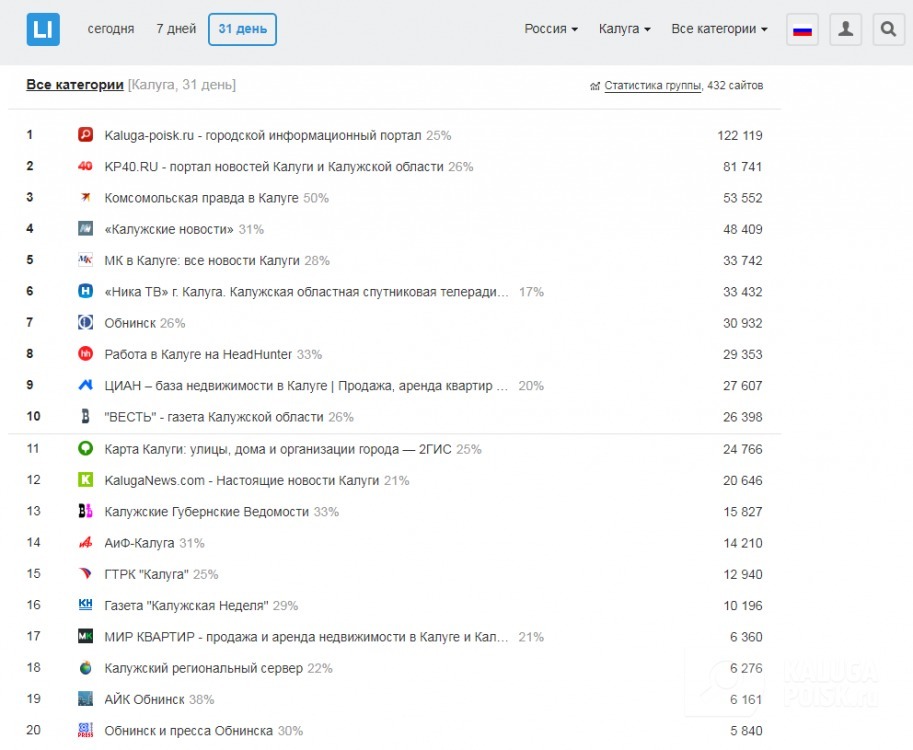Open the user account icon

coord(845,29)
